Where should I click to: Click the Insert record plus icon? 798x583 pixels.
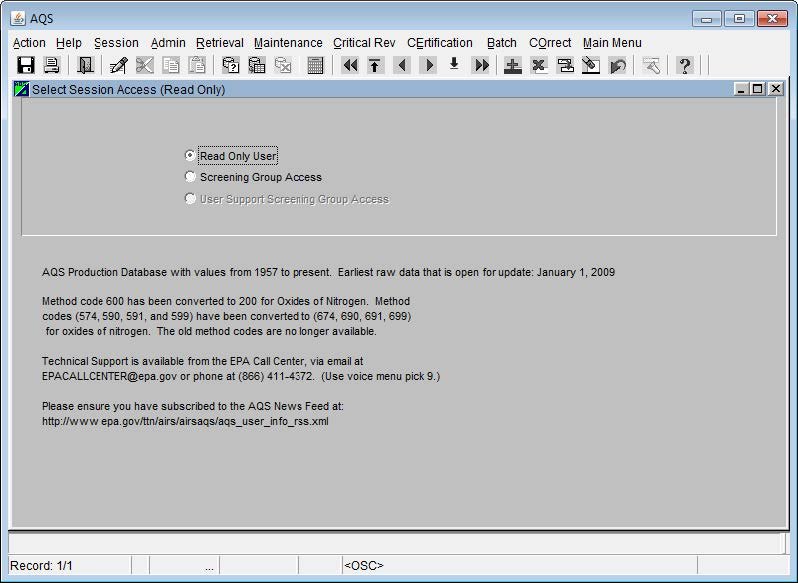point(513,66)
